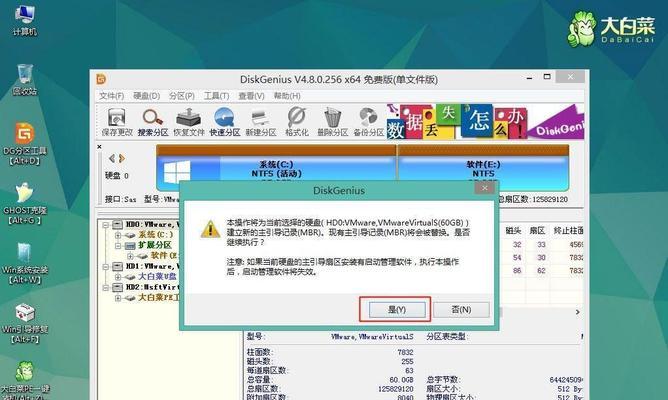
Task: Select 大白菜U盘 in the disk tree
Action: (157, 277)
